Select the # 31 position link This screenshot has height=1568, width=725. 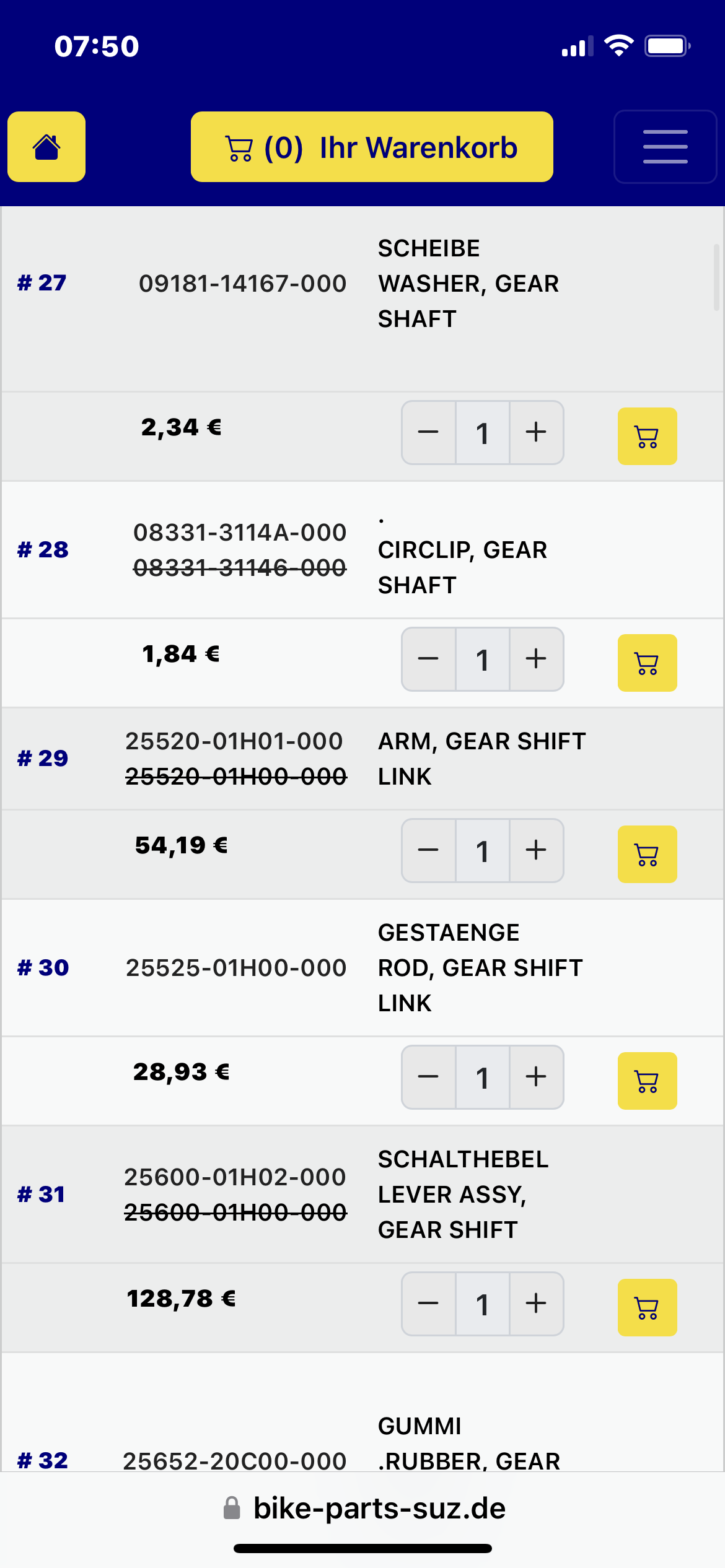pos(41,1194)
